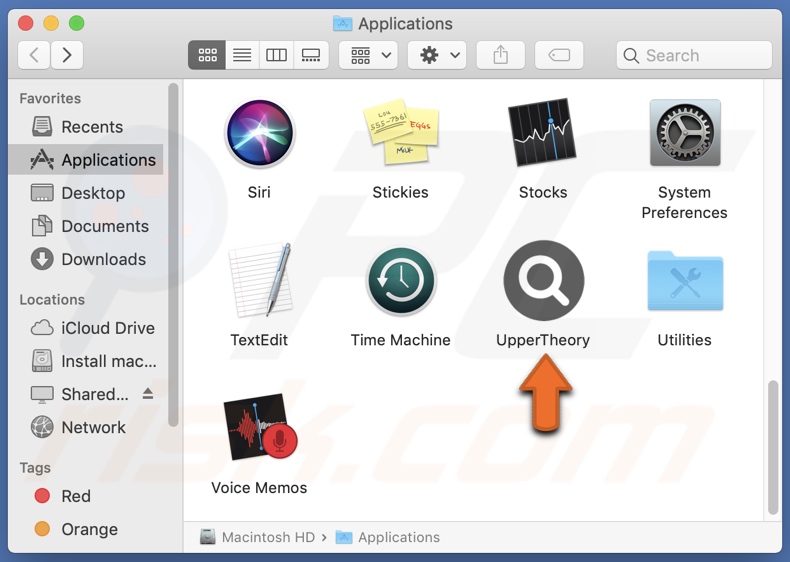Open the Time Machine icon
Screen dimensions: 790x562
(x=401, y=281)
